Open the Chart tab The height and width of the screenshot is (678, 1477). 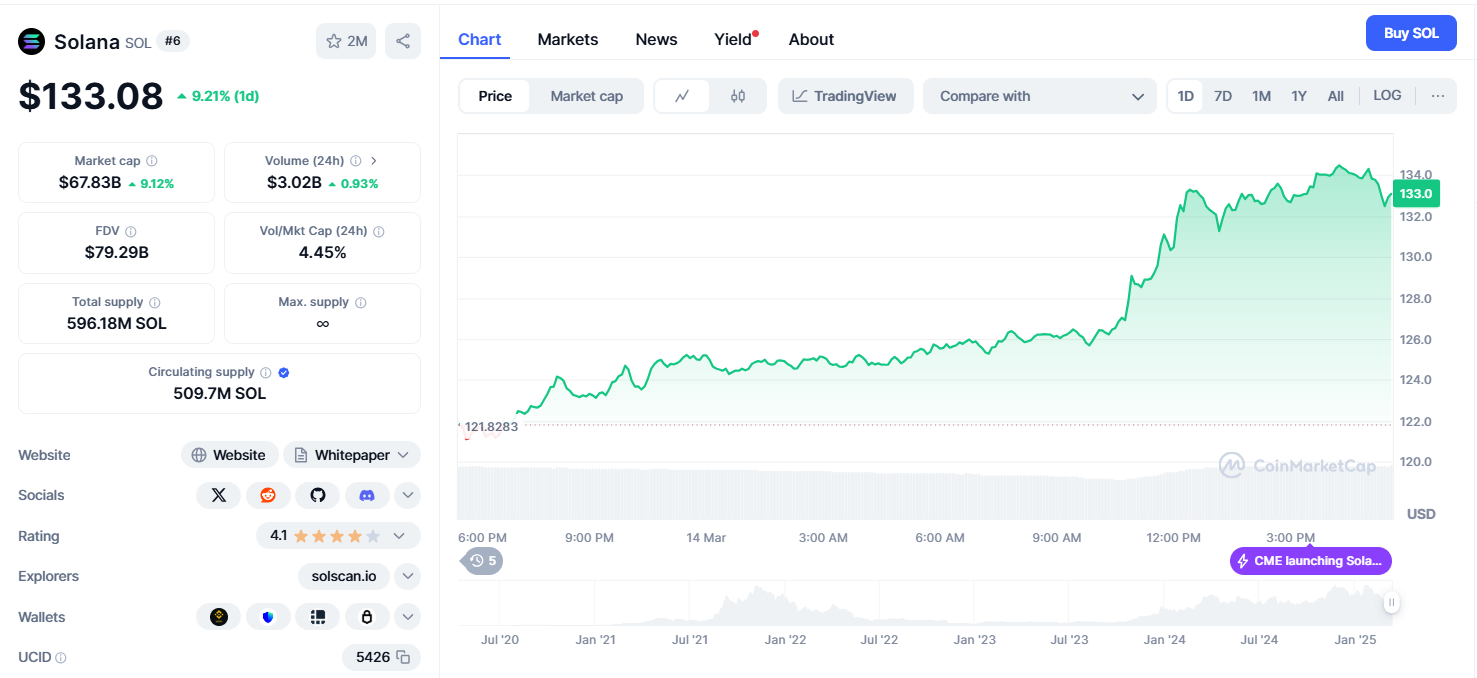click(x=479, y=39)
